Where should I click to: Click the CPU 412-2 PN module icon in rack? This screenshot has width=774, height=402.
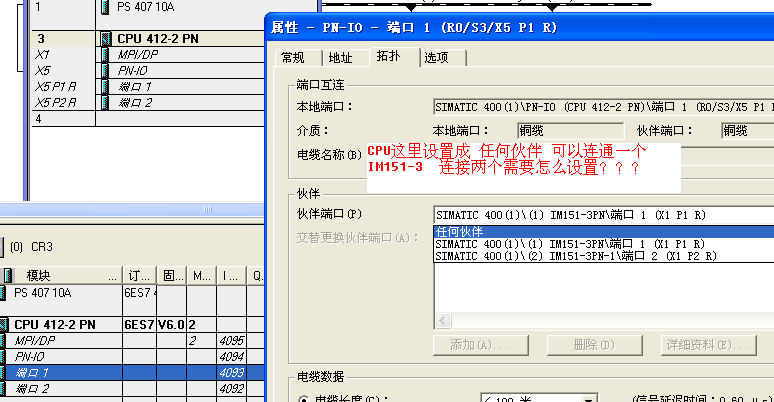106,39
